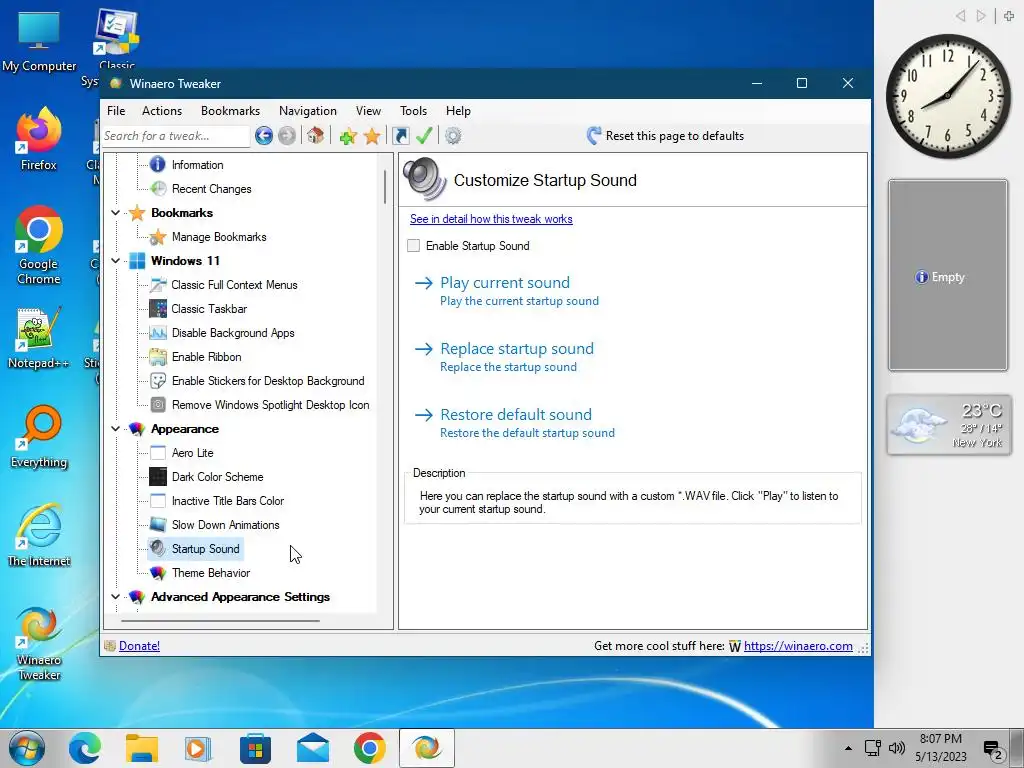Click the volume speaker tray icon

tap(897, 748)
